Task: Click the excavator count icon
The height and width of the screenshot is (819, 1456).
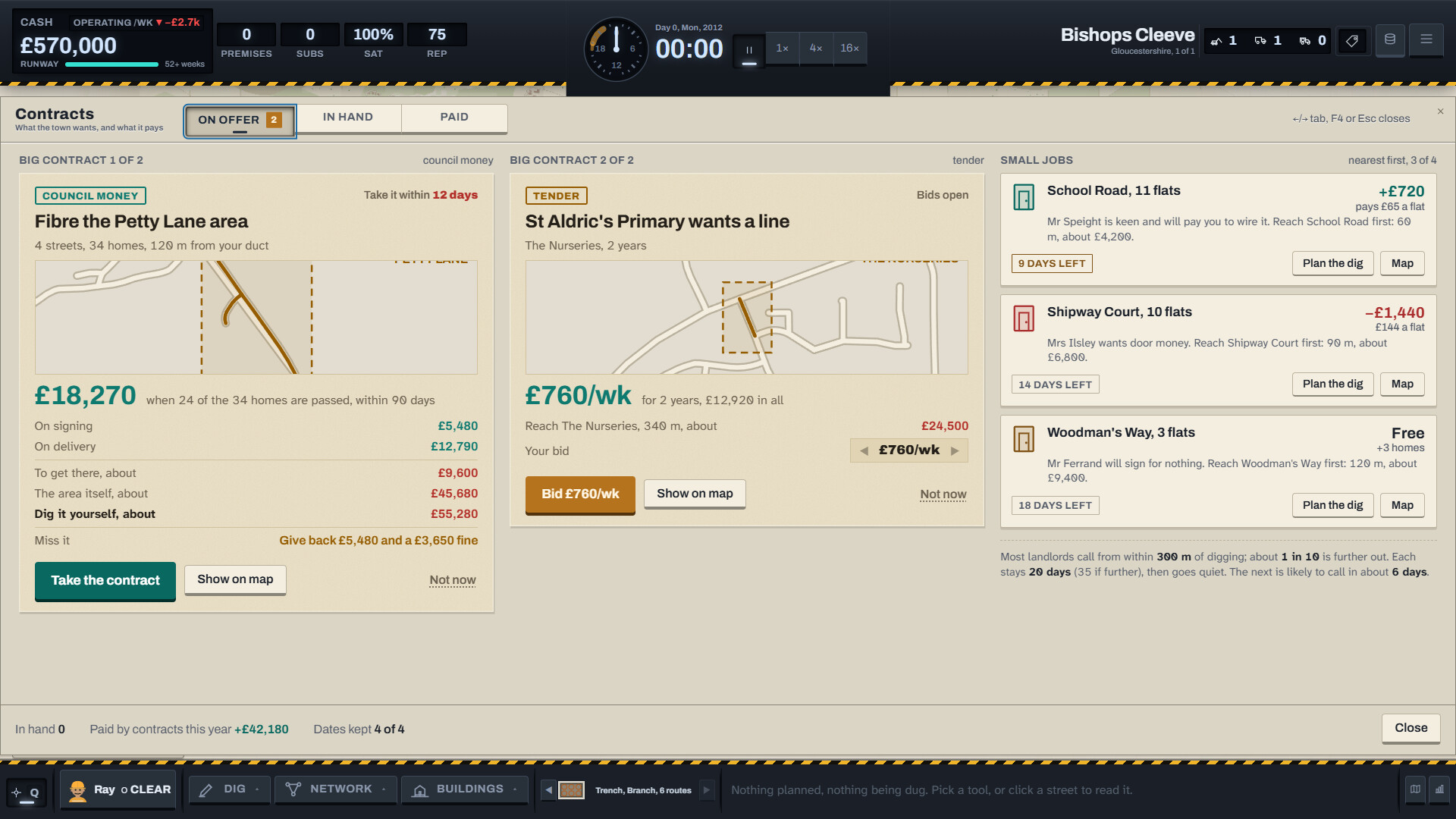Action: click(1216, 41)
